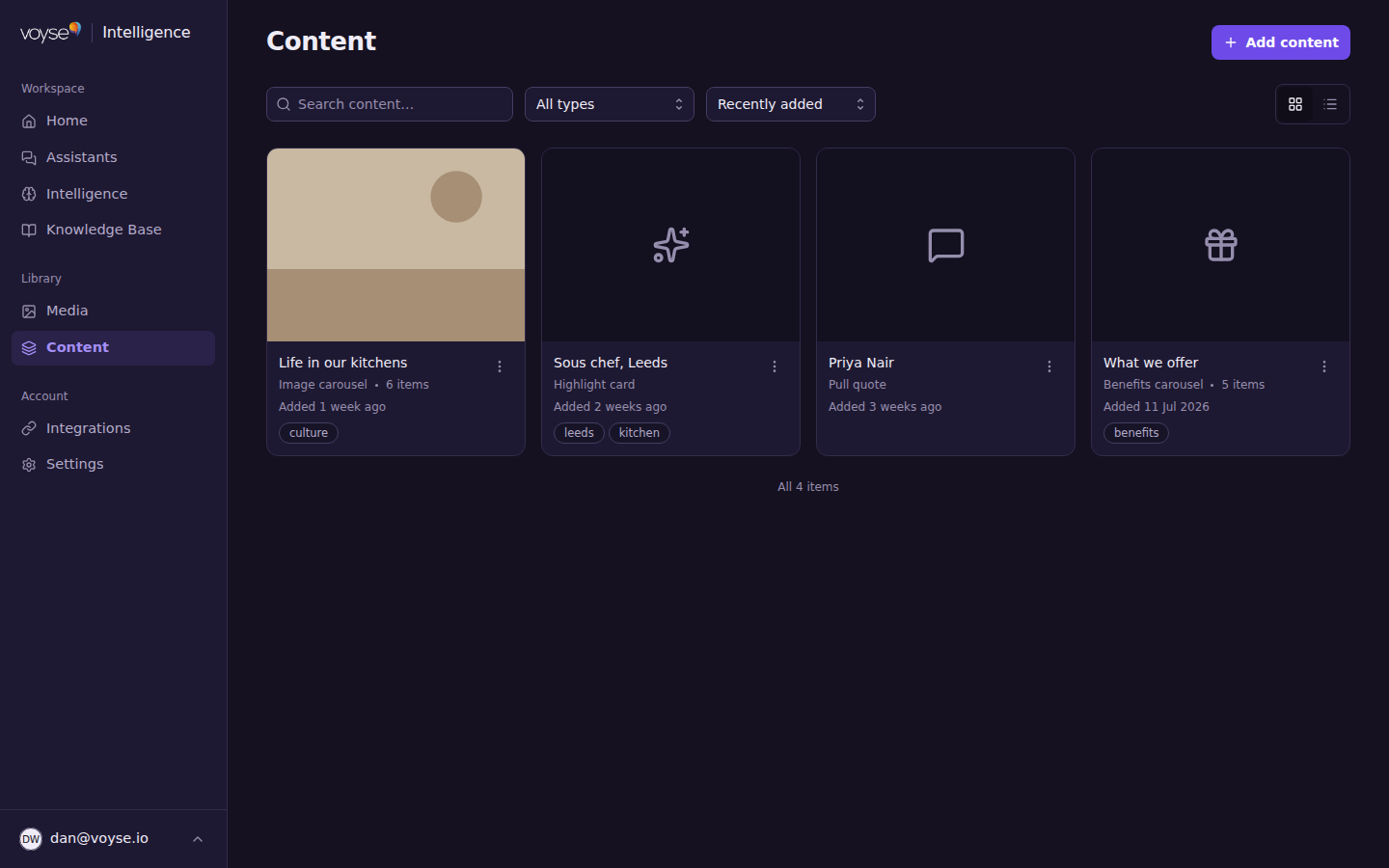Open the All types filter dropdown

pyautogui.click(x=610, y=104)
